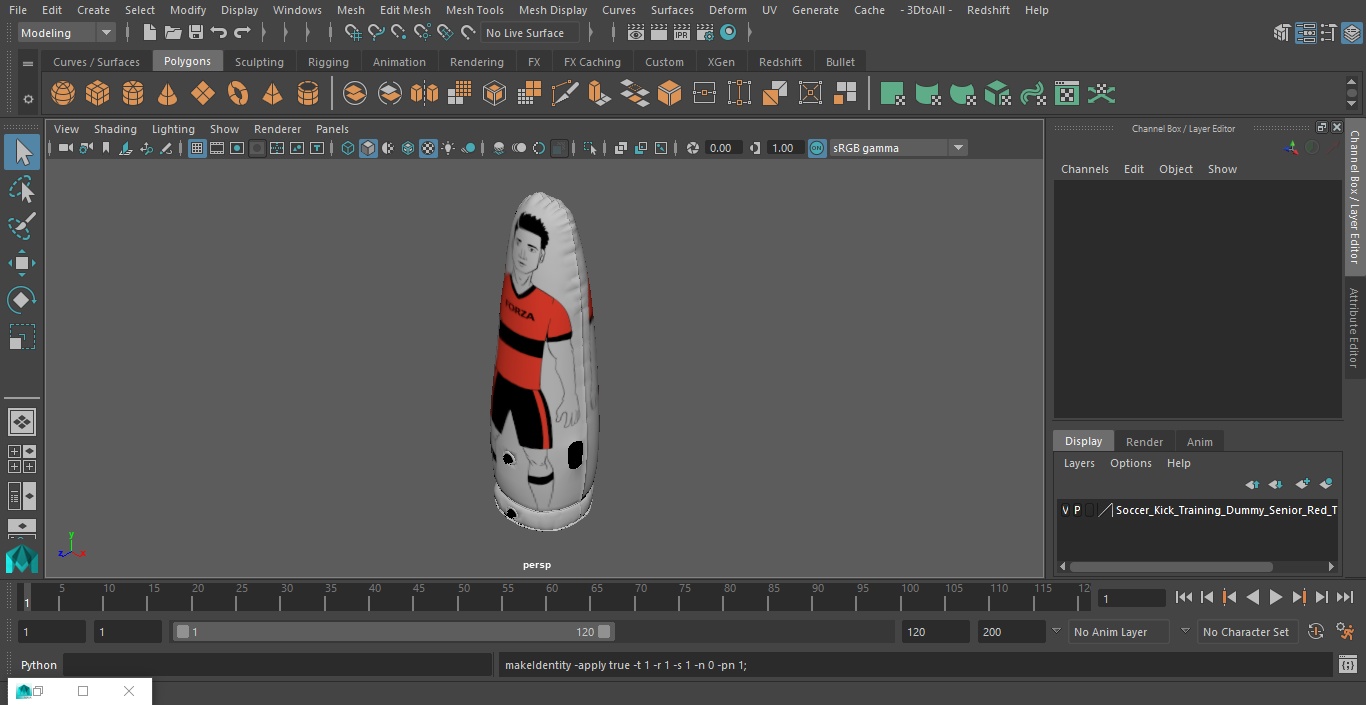Viewport: 1366px width, 705px height.
Task: Click the layer list horizontal scrollbar
Action: [1171, 567]
